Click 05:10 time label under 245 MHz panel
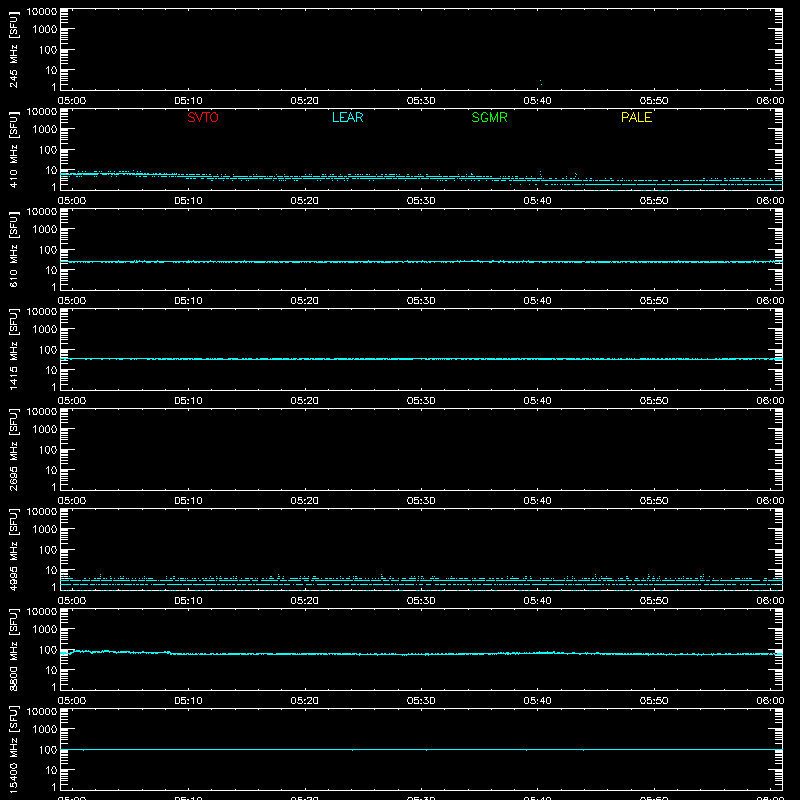 (188, 101)
